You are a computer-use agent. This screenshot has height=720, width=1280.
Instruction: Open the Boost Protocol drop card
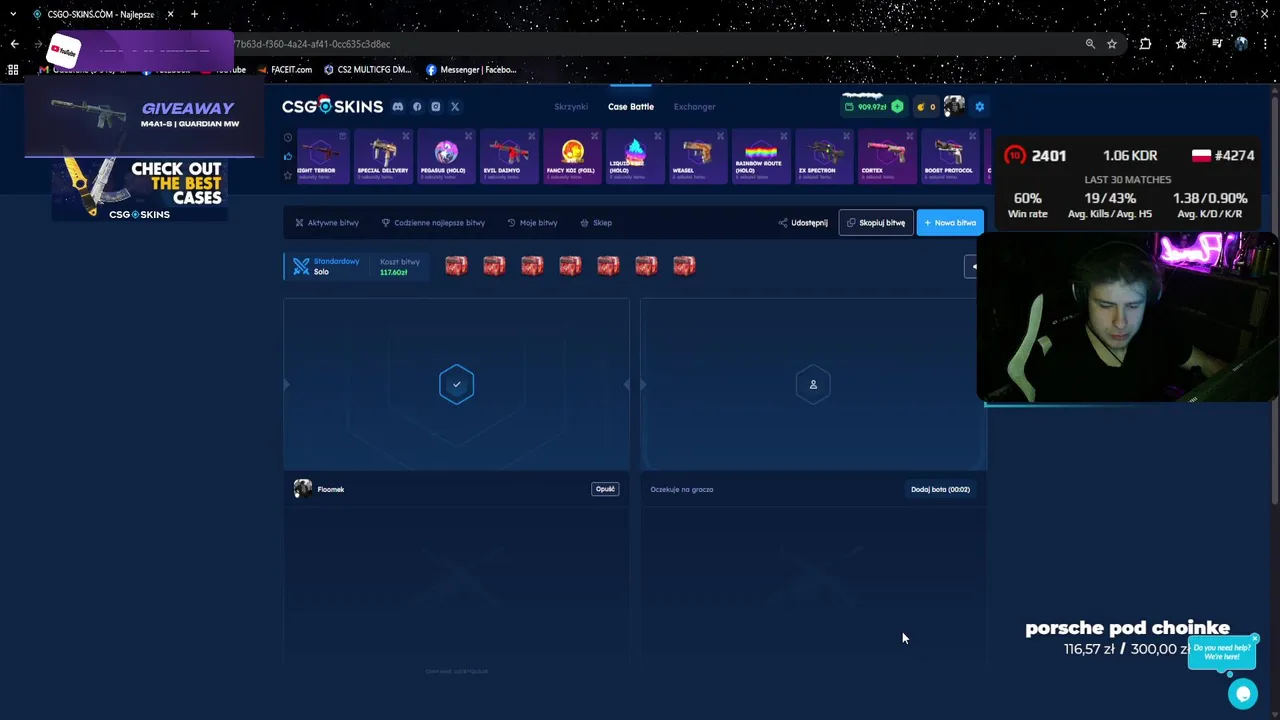click(x=950, y=157)
